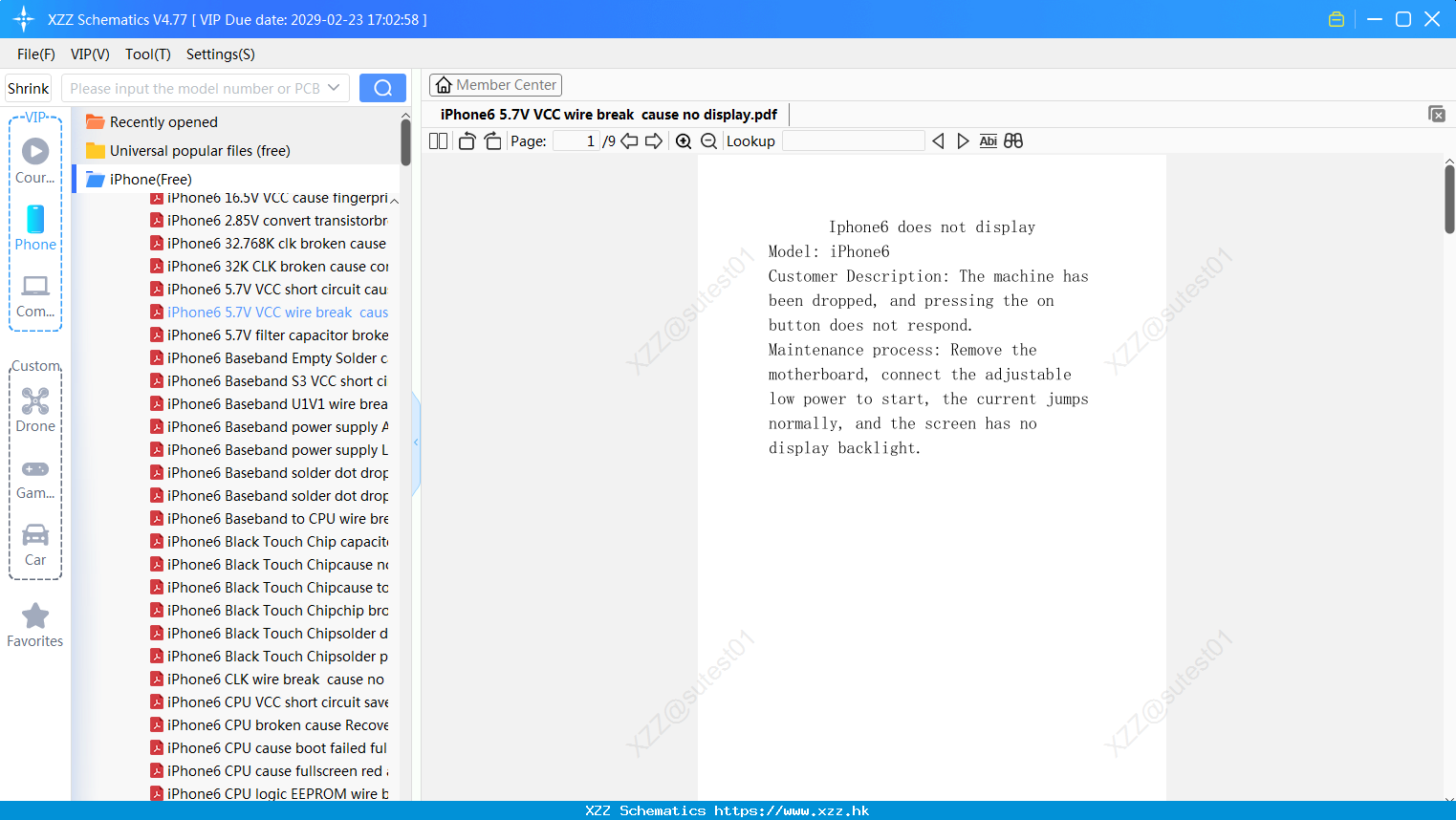This screenshot has width=1456, height=820.
Task: Click the binoculars search icon
Action: pyautogui.click(x=1013, y=141)
